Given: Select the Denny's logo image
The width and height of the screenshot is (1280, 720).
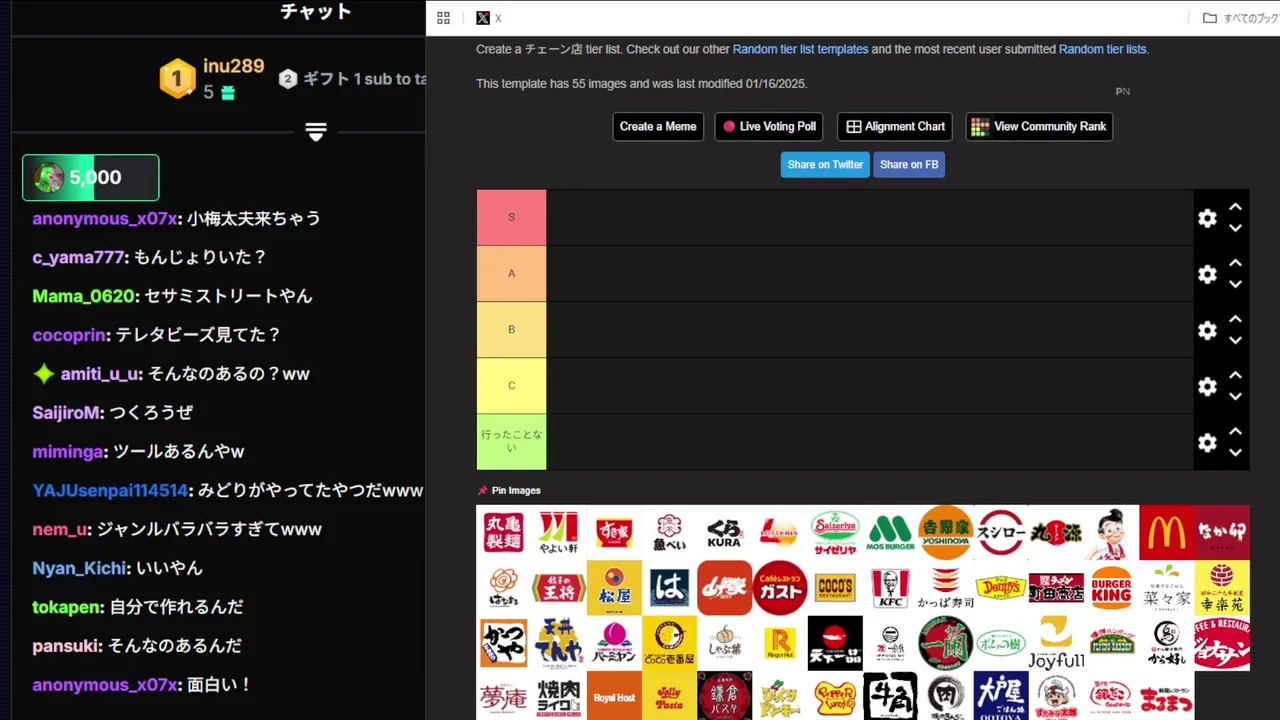Looking at the screenshot, I should (x=1001, y=587).
